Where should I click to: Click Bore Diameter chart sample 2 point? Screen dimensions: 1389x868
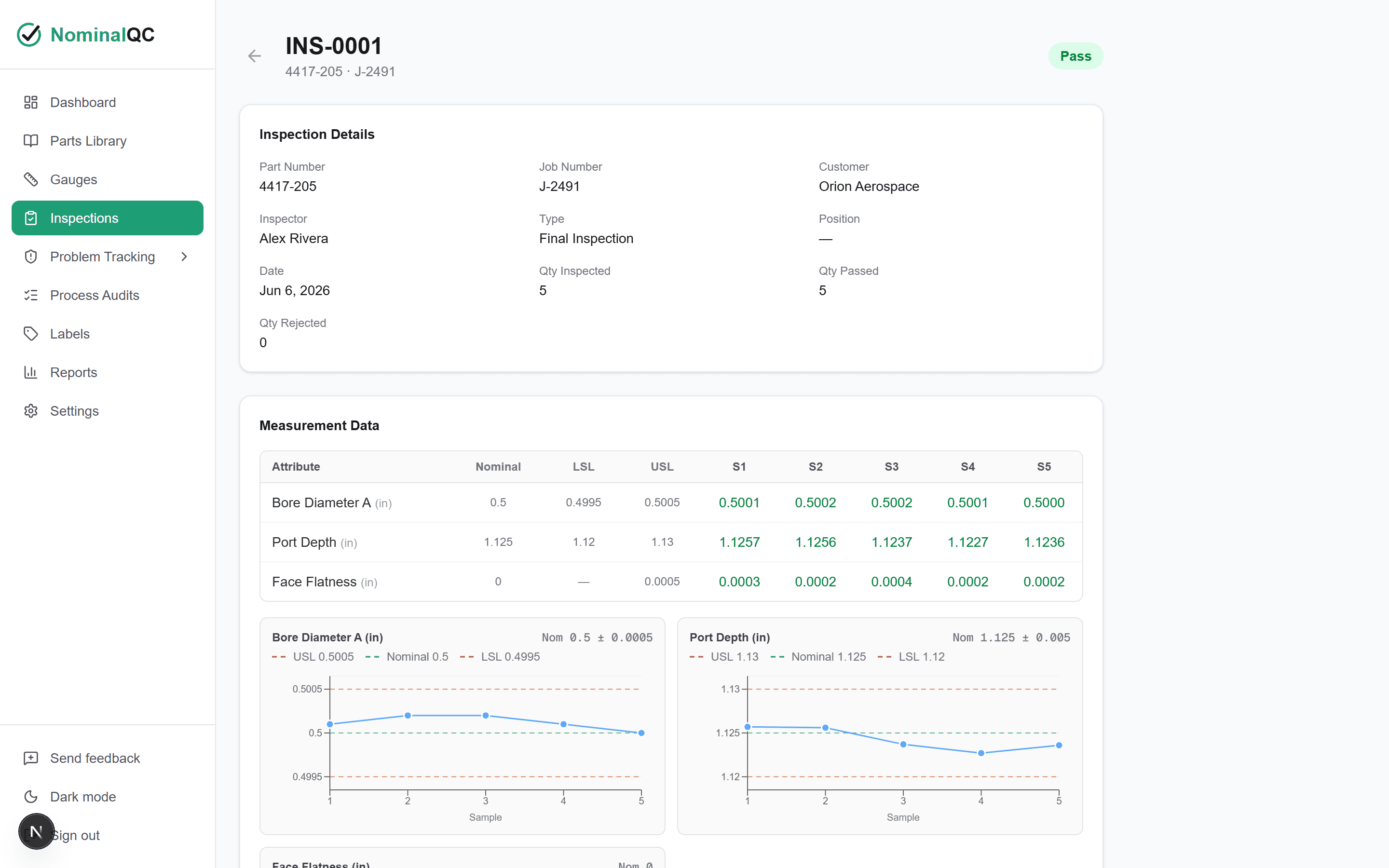pos(408,715)
